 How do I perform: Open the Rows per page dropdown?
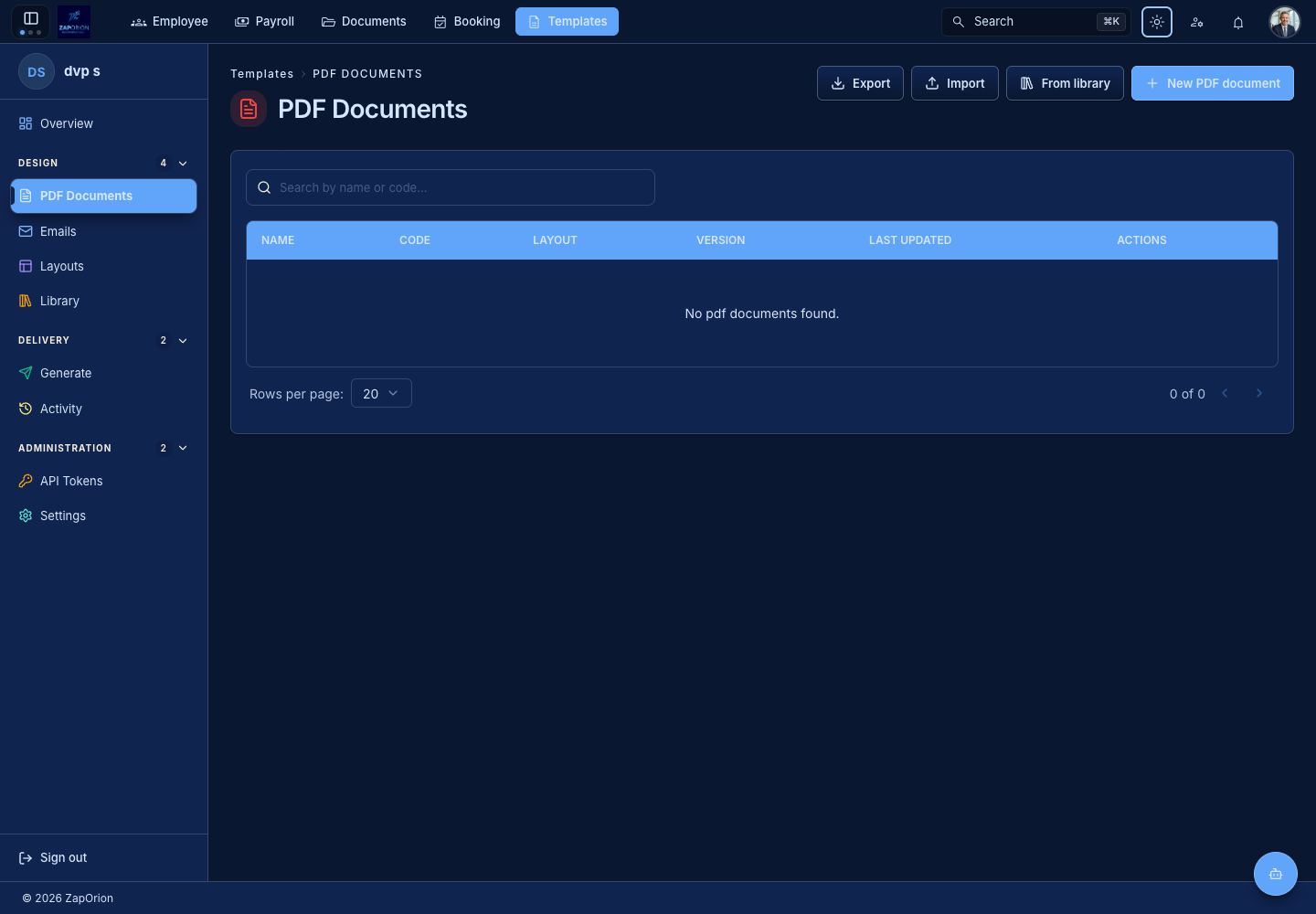click(381, 393)
